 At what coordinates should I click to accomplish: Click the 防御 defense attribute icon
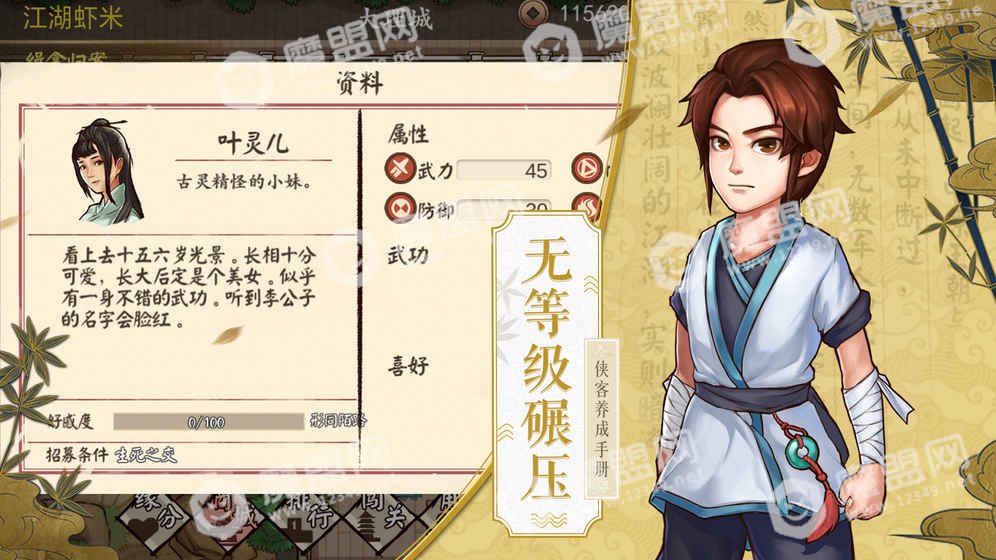[400, 208]
